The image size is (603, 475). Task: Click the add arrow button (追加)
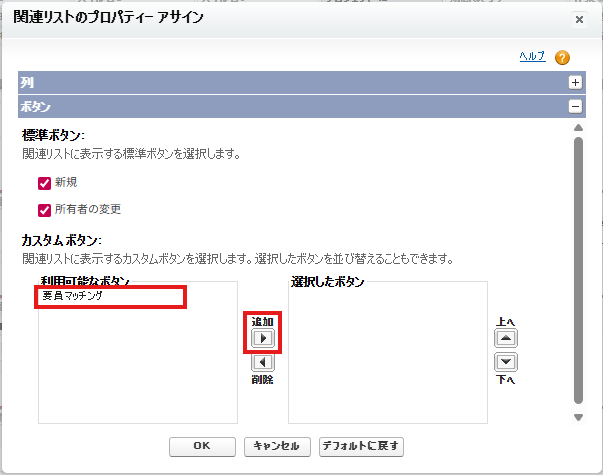(x=262, y=339)
